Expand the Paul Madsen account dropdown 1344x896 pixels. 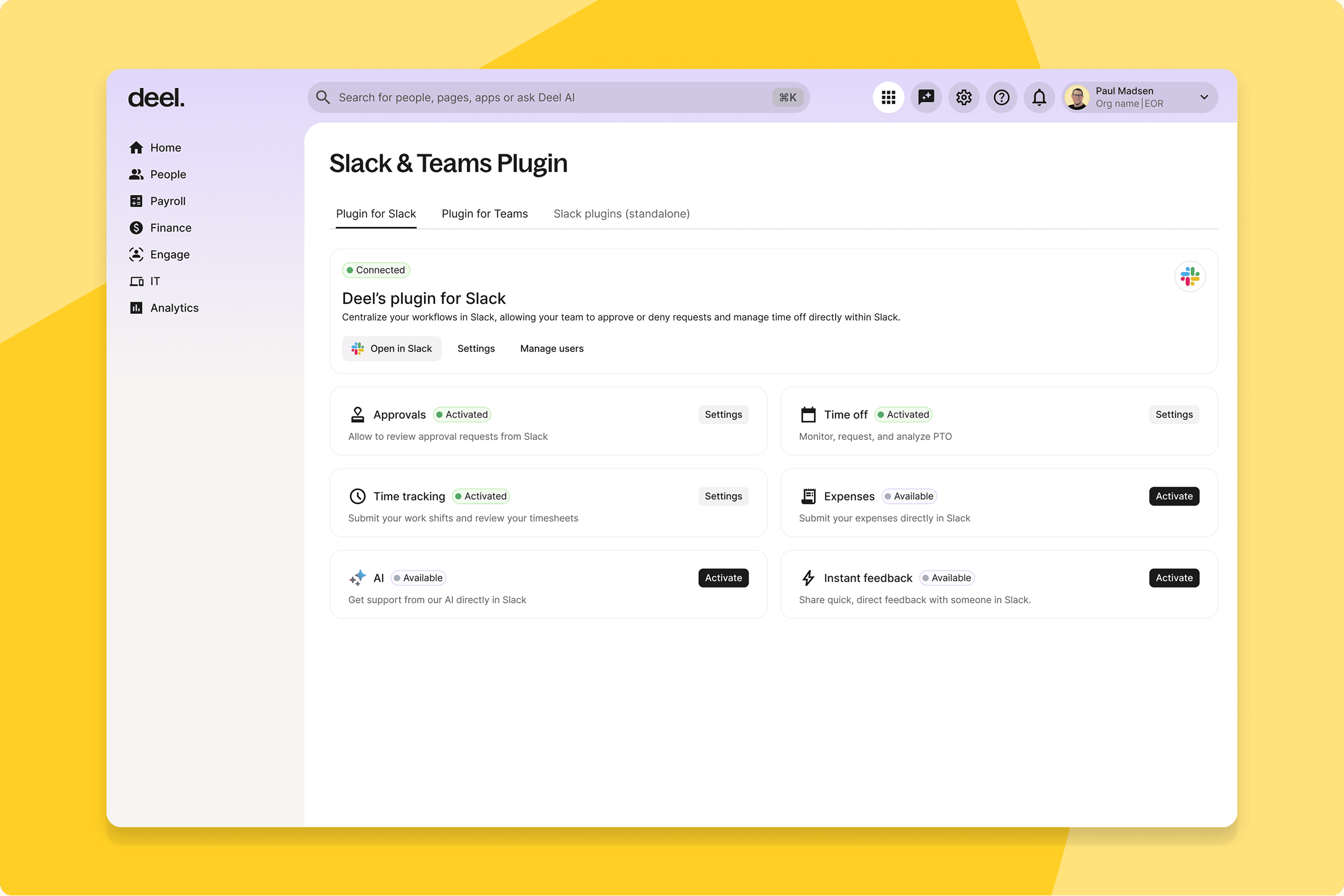pyautogui.click(x=1204, y=97)
